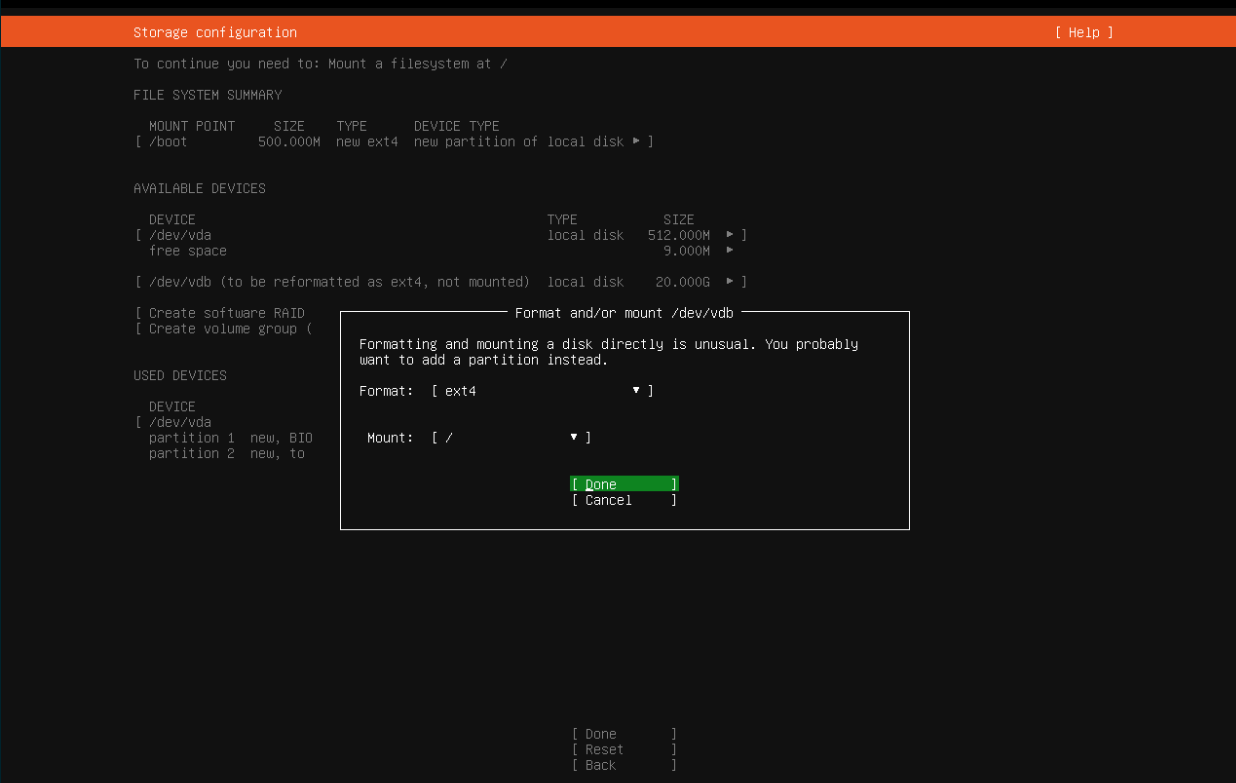This screenshot has height=783, width=1236.
Task: Open the Mount point dropdown
Action: click(574, 438)
